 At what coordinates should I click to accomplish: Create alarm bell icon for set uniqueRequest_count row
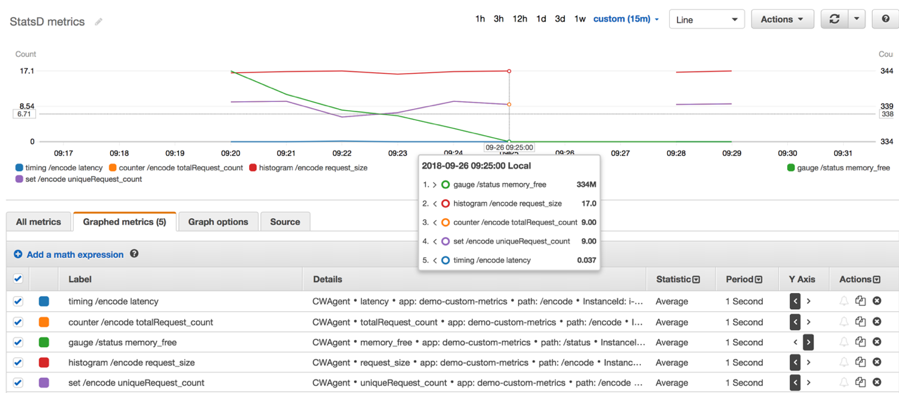pos(843,383)
